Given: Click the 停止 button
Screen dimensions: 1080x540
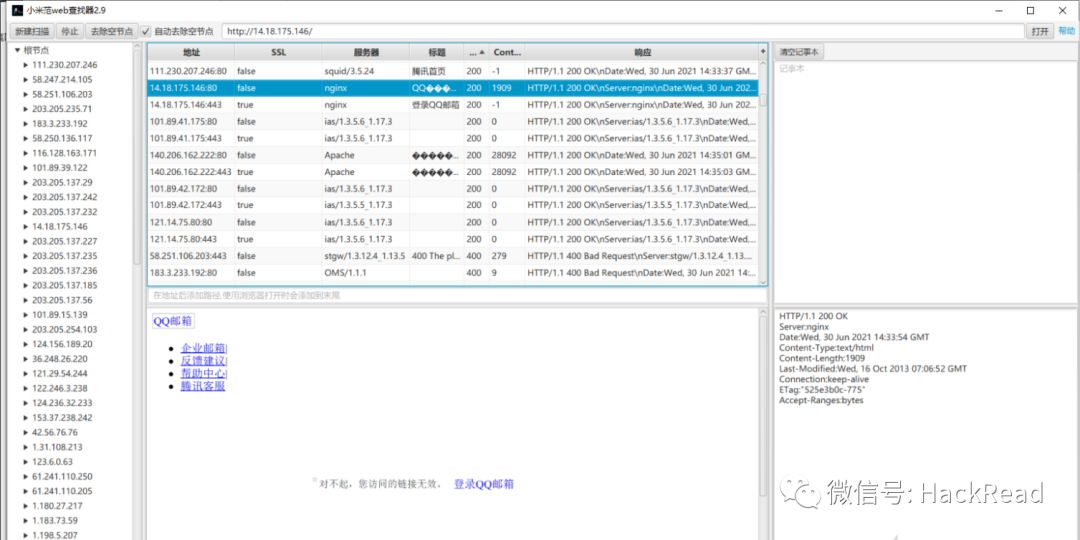Looking at the screenshot, I should pyautogui.click(x=70, y=32).
